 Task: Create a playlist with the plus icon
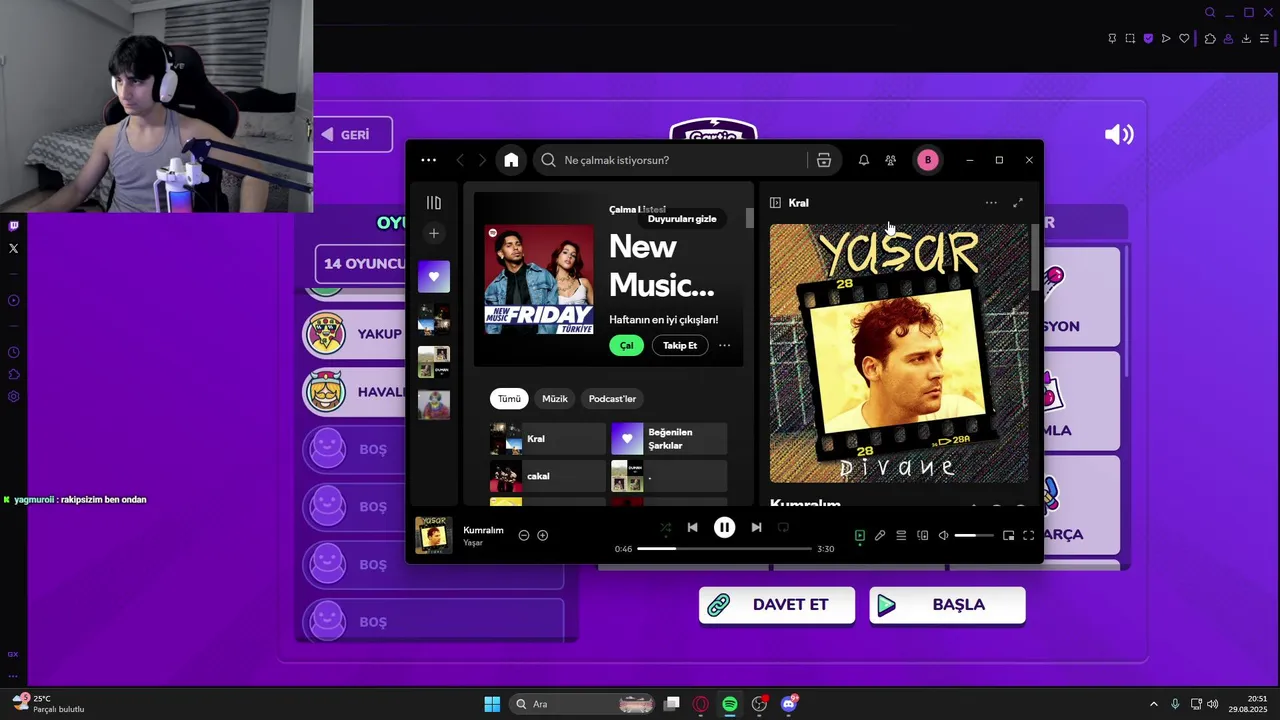[434, 233]
